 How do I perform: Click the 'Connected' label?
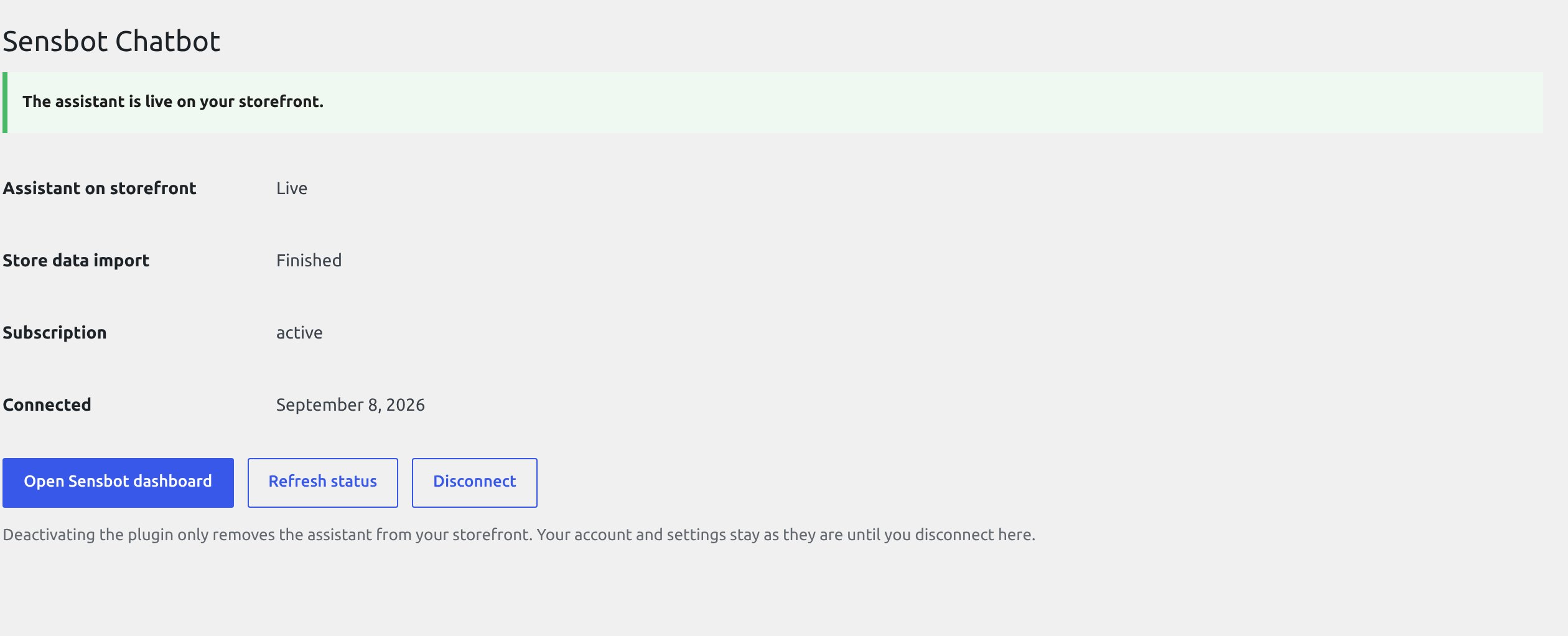[47, 405]
